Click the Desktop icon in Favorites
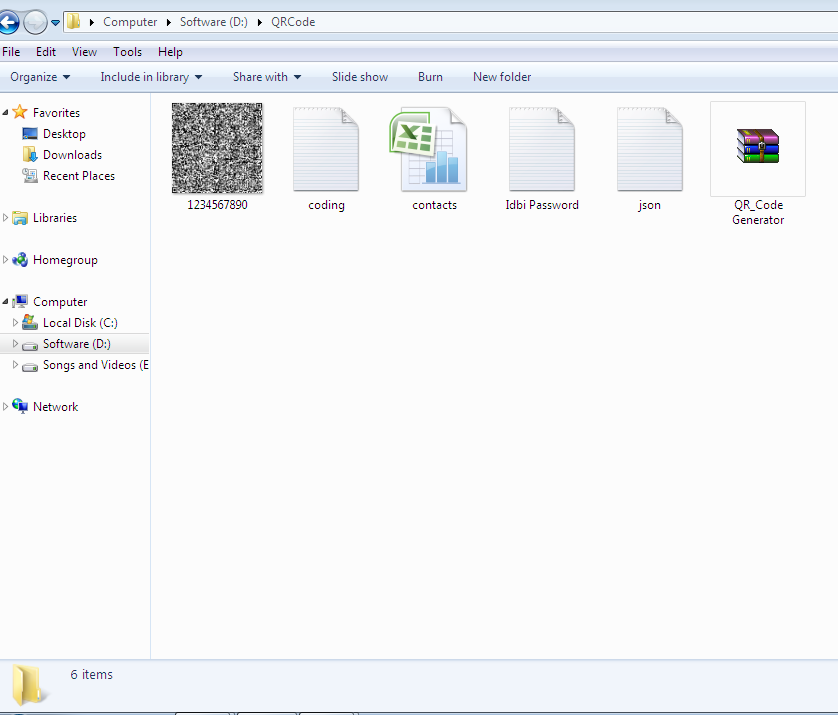 click(x=30, y=134)
